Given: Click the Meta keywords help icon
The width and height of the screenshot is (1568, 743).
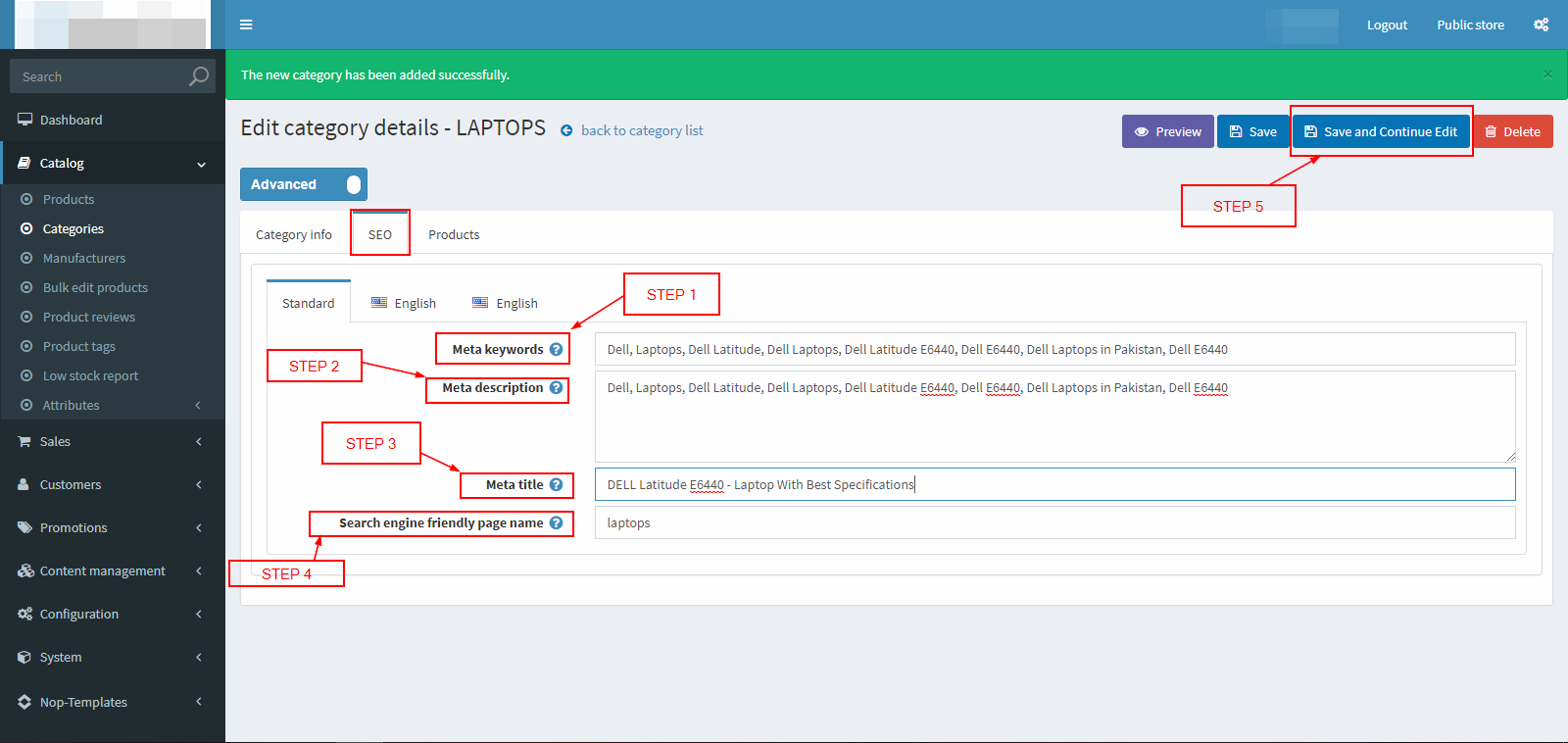Looking at the screenshot, I should pos(556,349).
